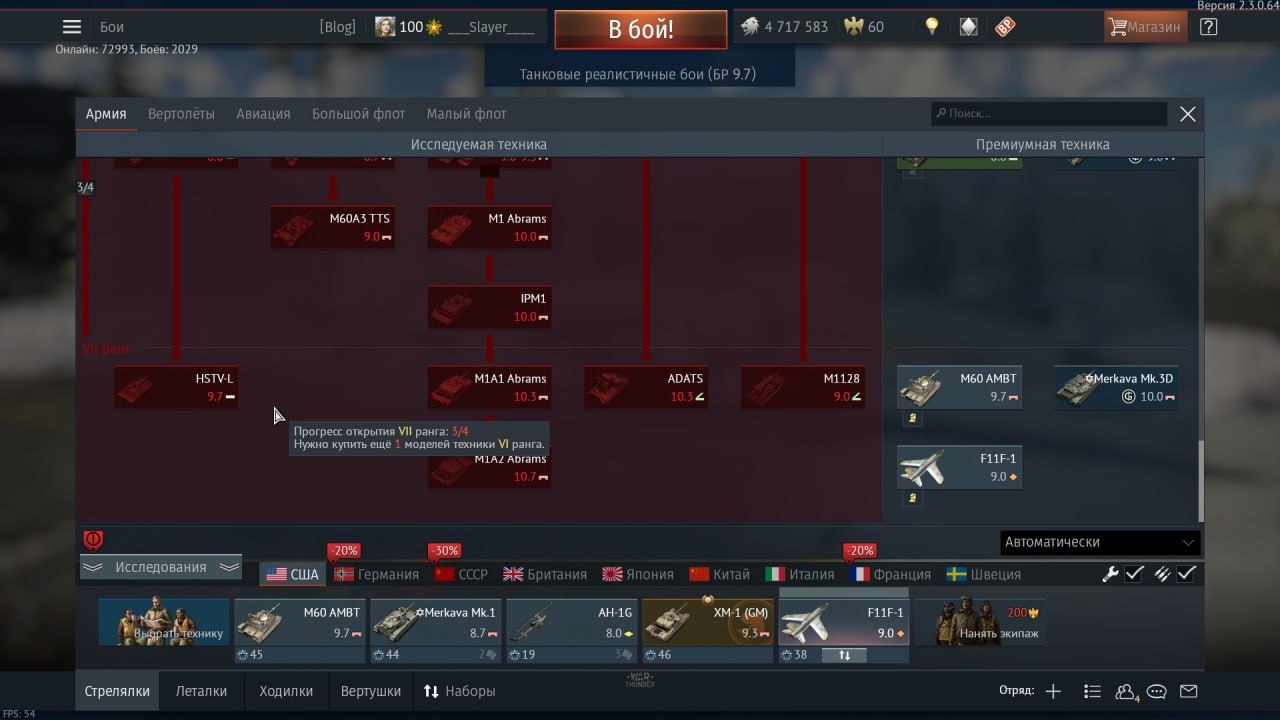Select the Леталки preset
The width and height of the screenshot is (1280, 720).
coord(201,691)
